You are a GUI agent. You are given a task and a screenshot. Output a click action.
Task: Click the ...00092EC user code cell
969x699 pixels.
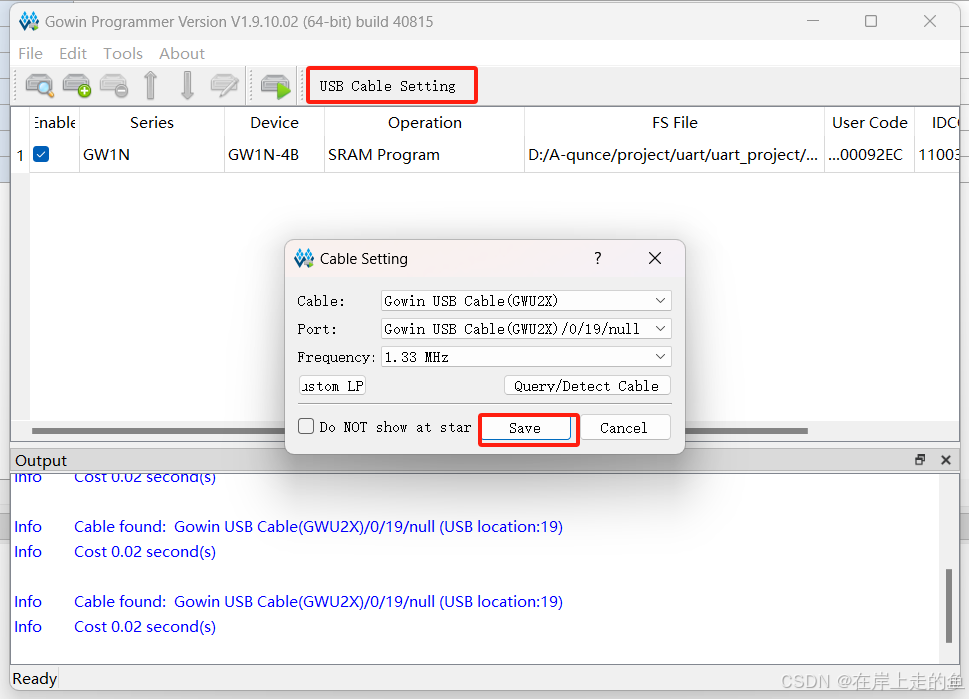coord(870,155)
